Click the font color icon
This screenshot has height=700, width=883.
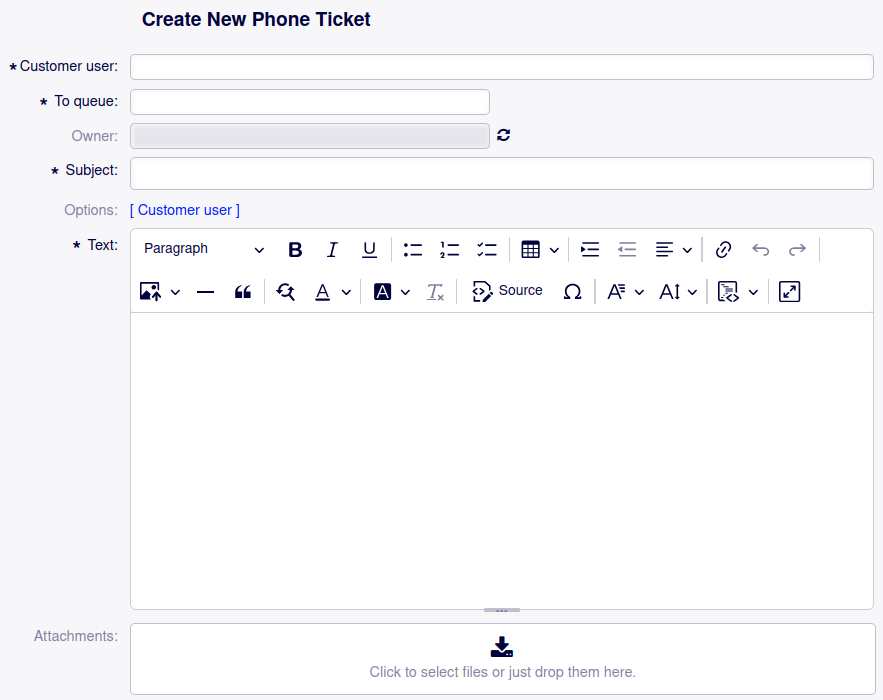pos(323,292)
